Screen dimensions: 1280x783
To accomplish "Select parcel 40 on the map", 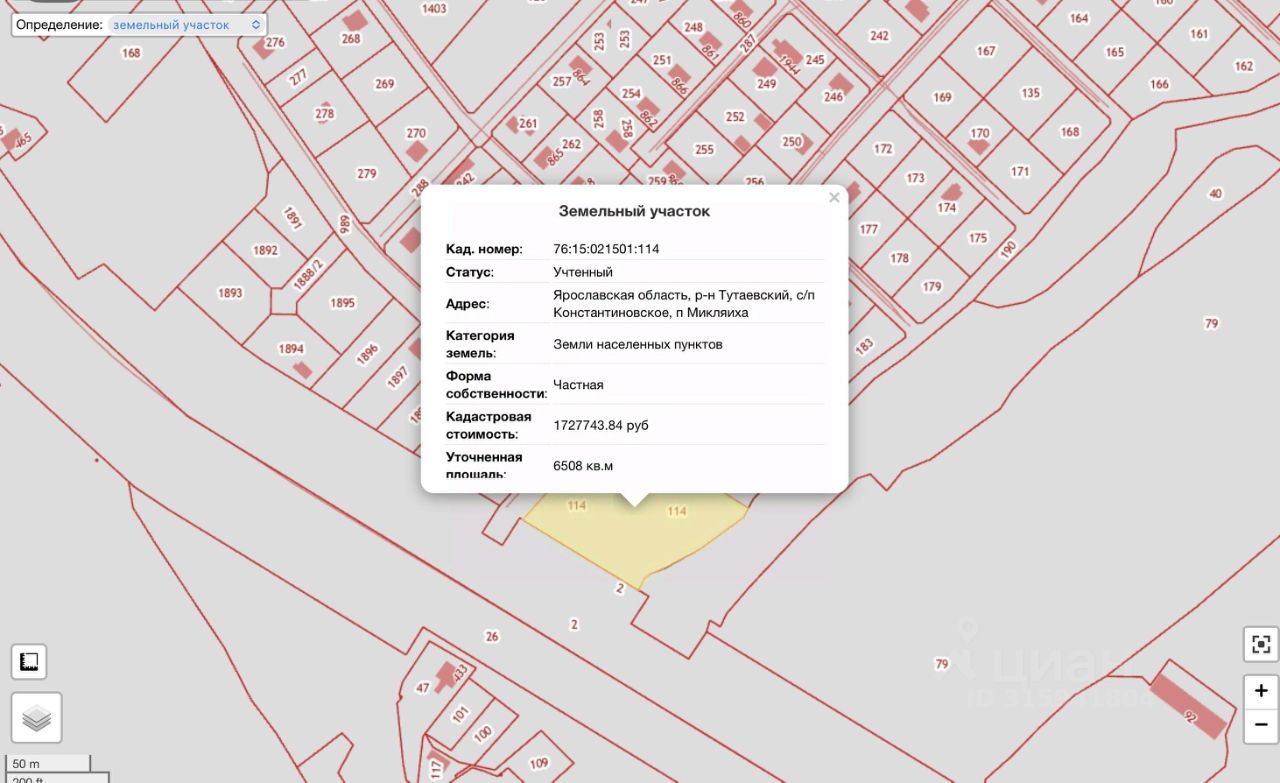I will (x=1215, y=194).
